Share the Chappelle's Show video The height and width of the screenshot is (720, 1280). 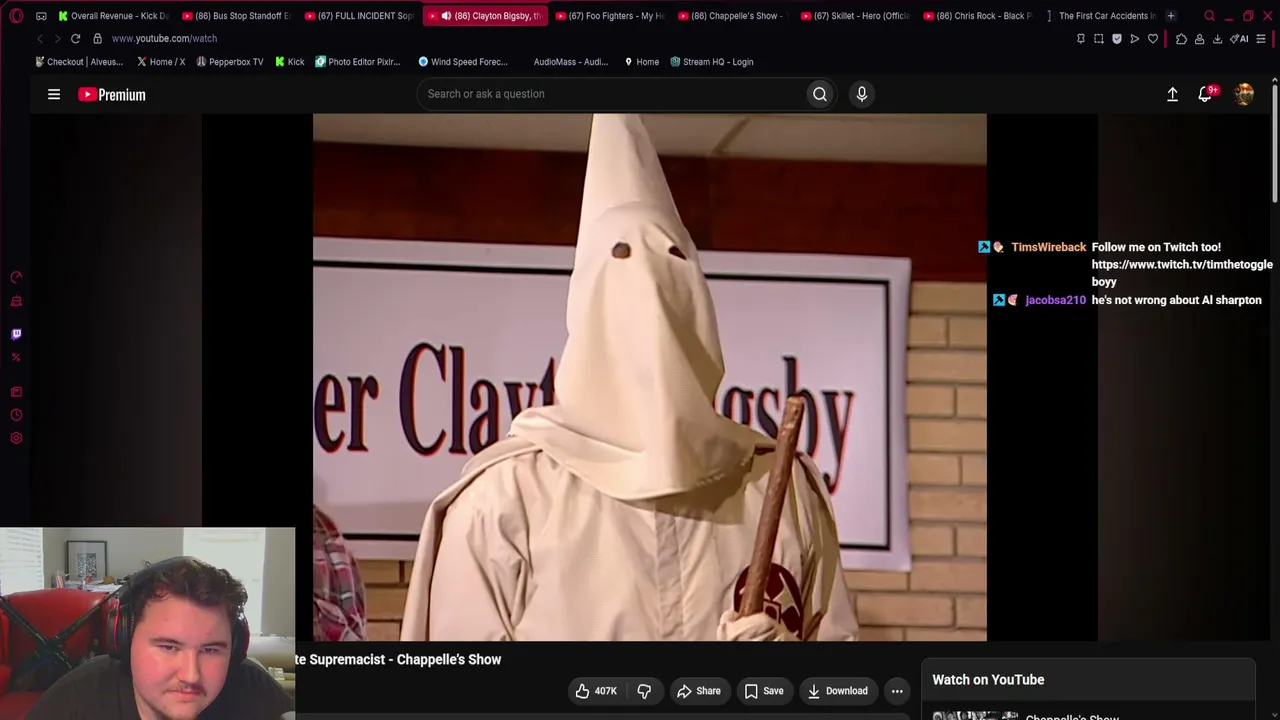[x=699, y=691]
